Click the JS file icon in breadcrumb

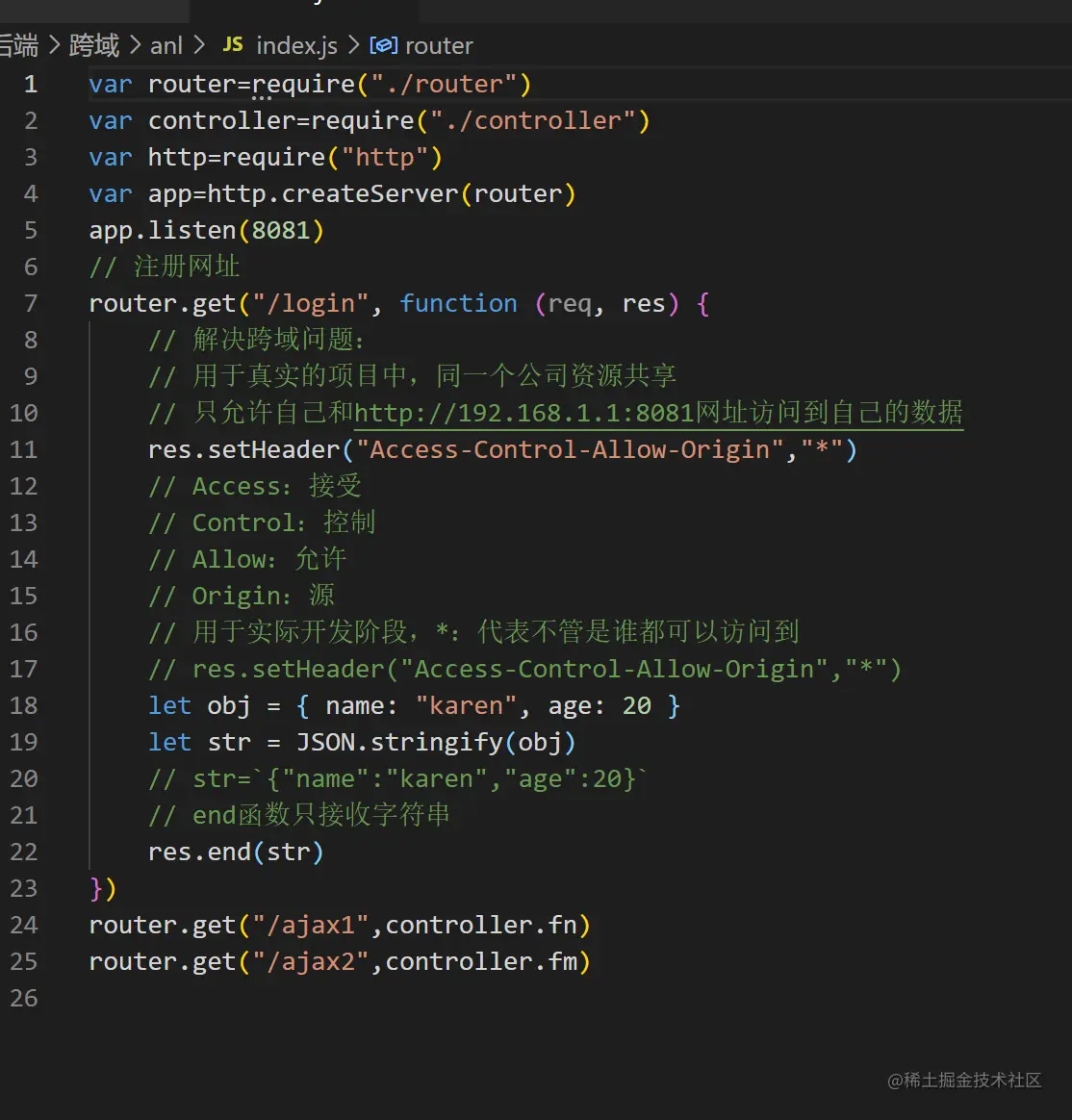[233, 45]
